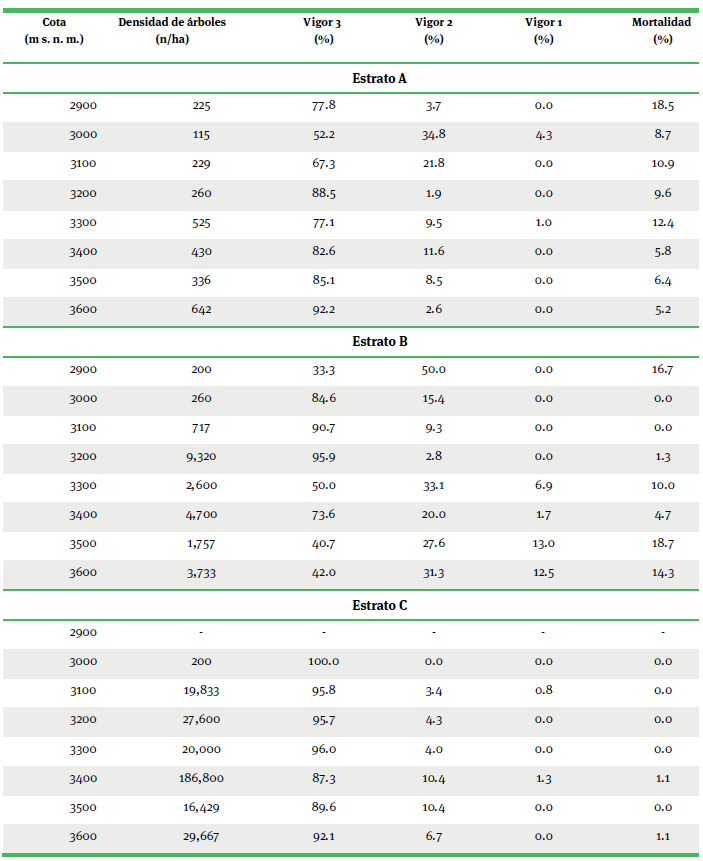Select the Estrato B section heading

(379, 342)
